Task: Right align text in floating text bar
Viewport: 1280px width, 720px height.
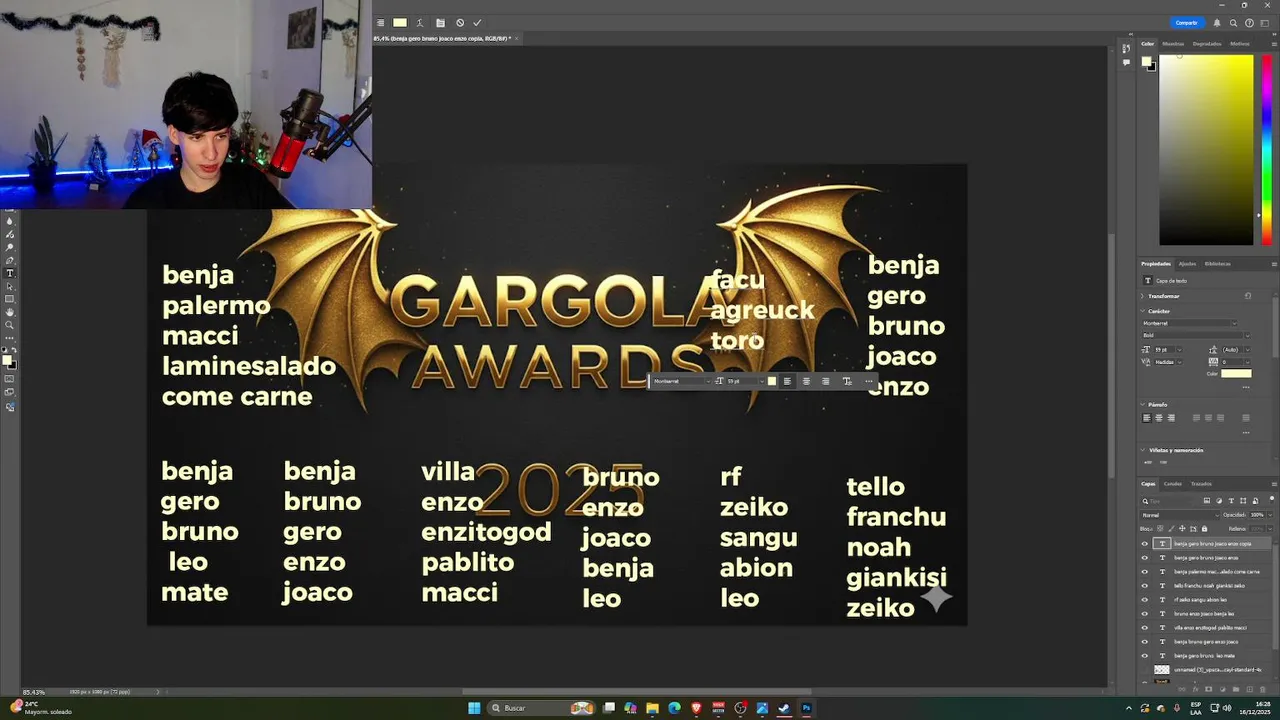Action: pyautogui.click(x=825, y=381)
